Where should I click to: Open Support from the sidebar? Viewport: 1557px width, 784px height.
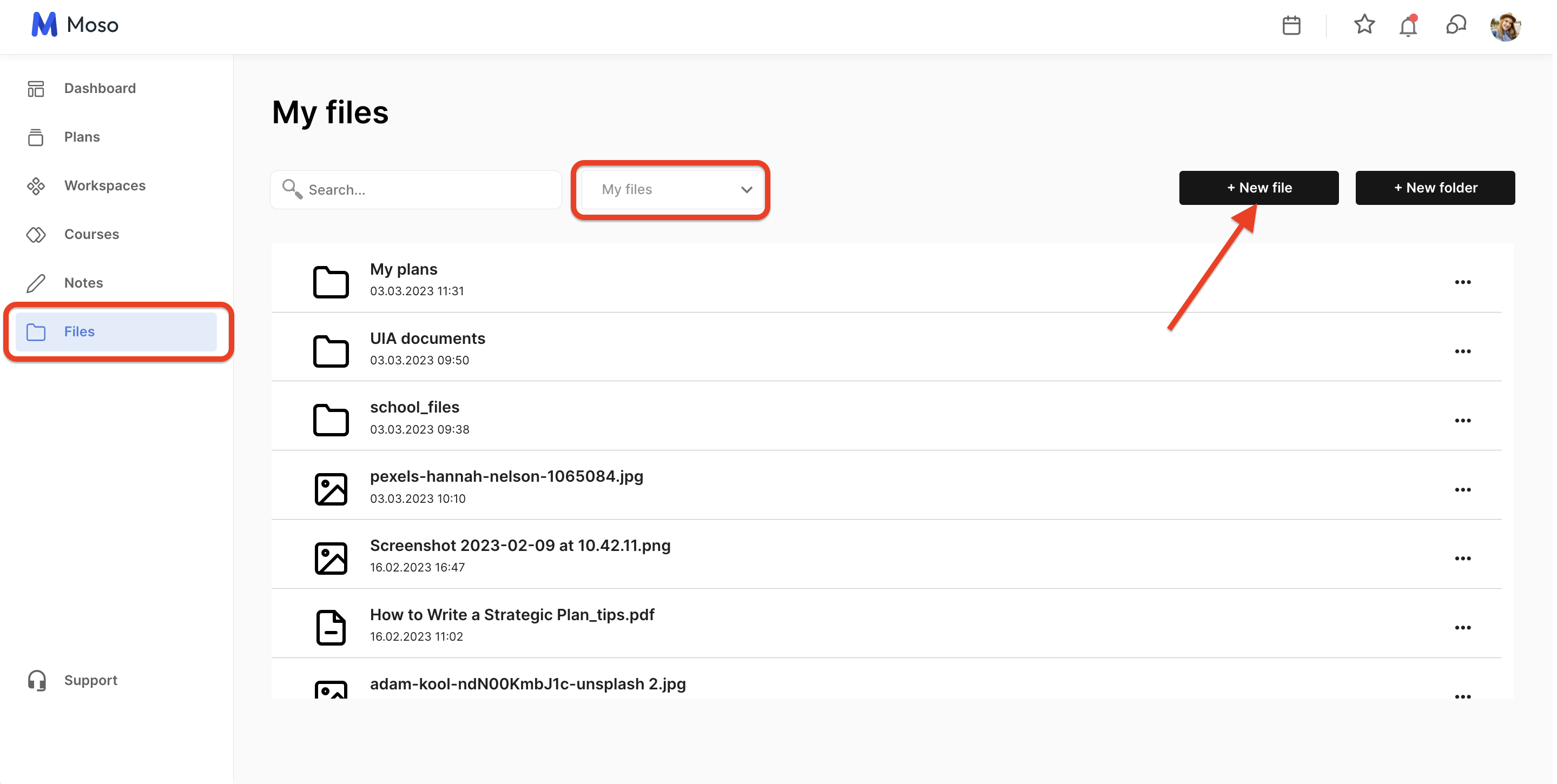(x=91, y=680)
